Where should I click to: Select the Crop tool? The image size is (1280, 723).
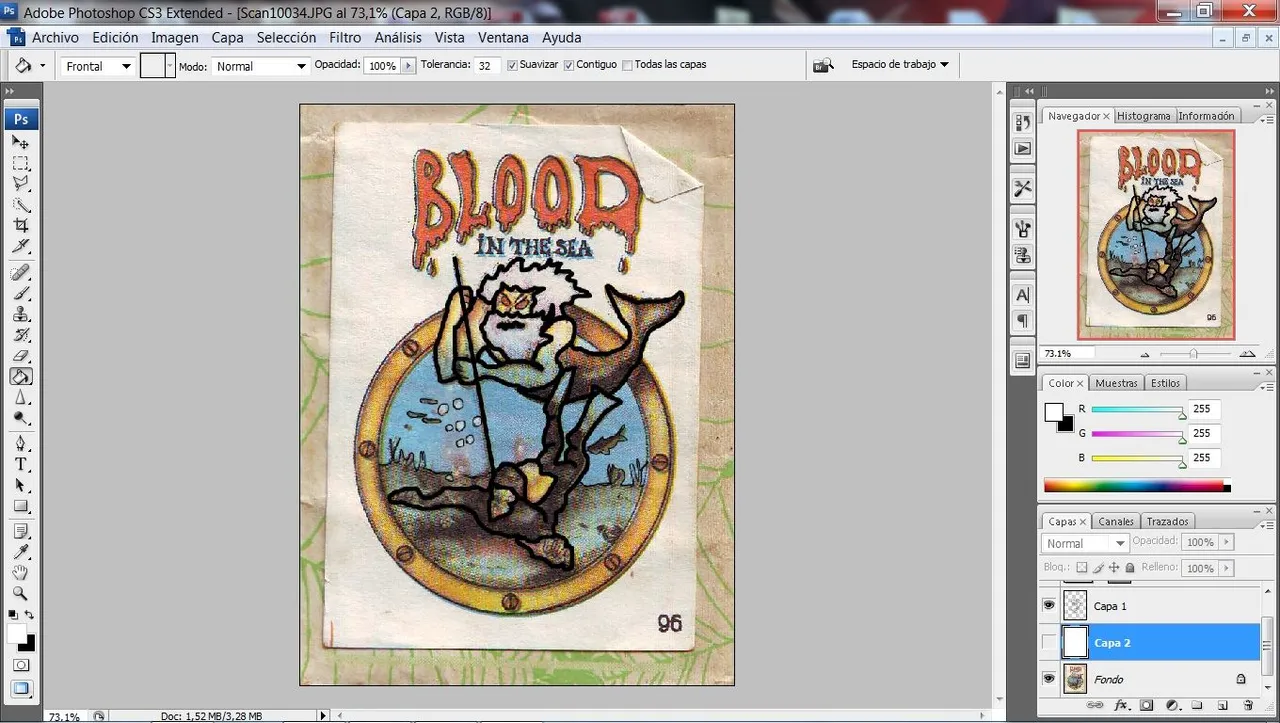point(21,226)
